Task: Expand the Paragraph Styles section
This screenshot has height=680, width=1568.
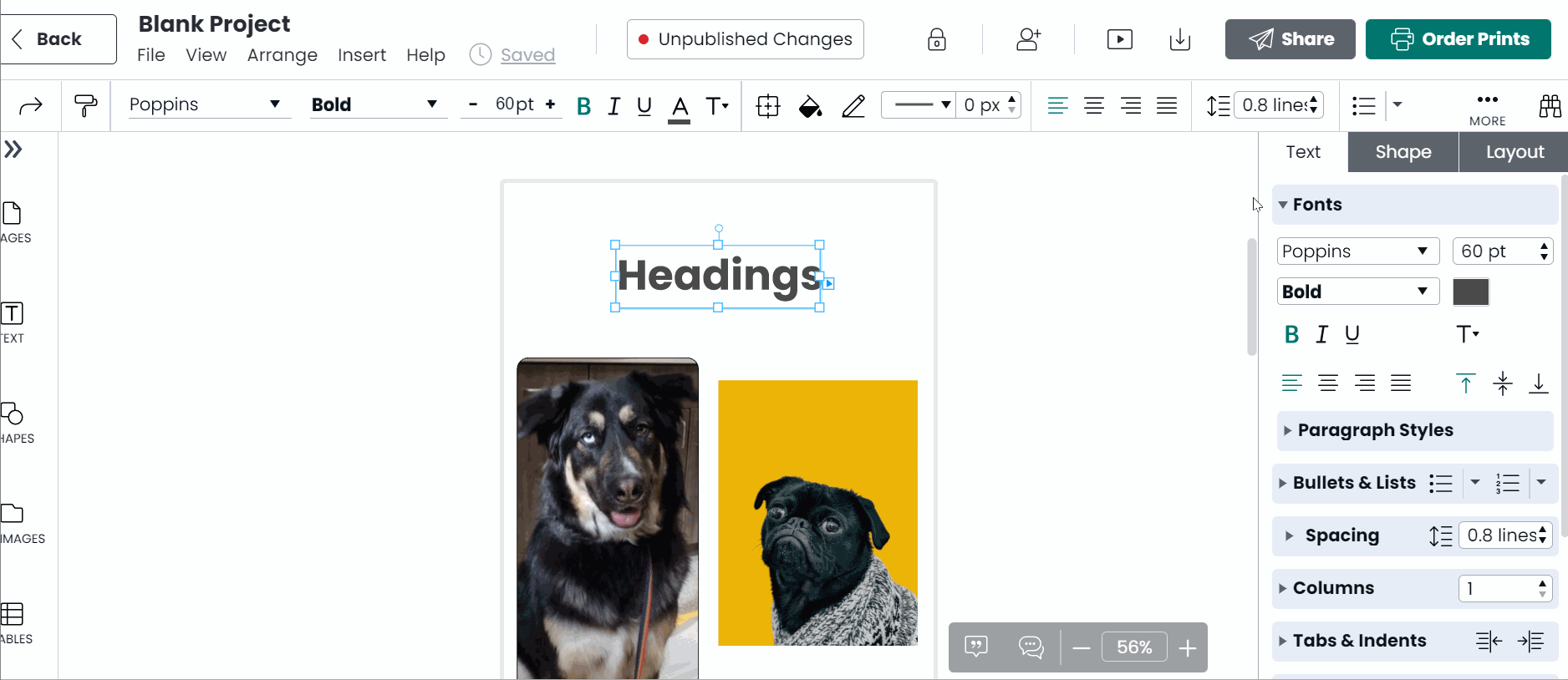Action: [1375, 430]
